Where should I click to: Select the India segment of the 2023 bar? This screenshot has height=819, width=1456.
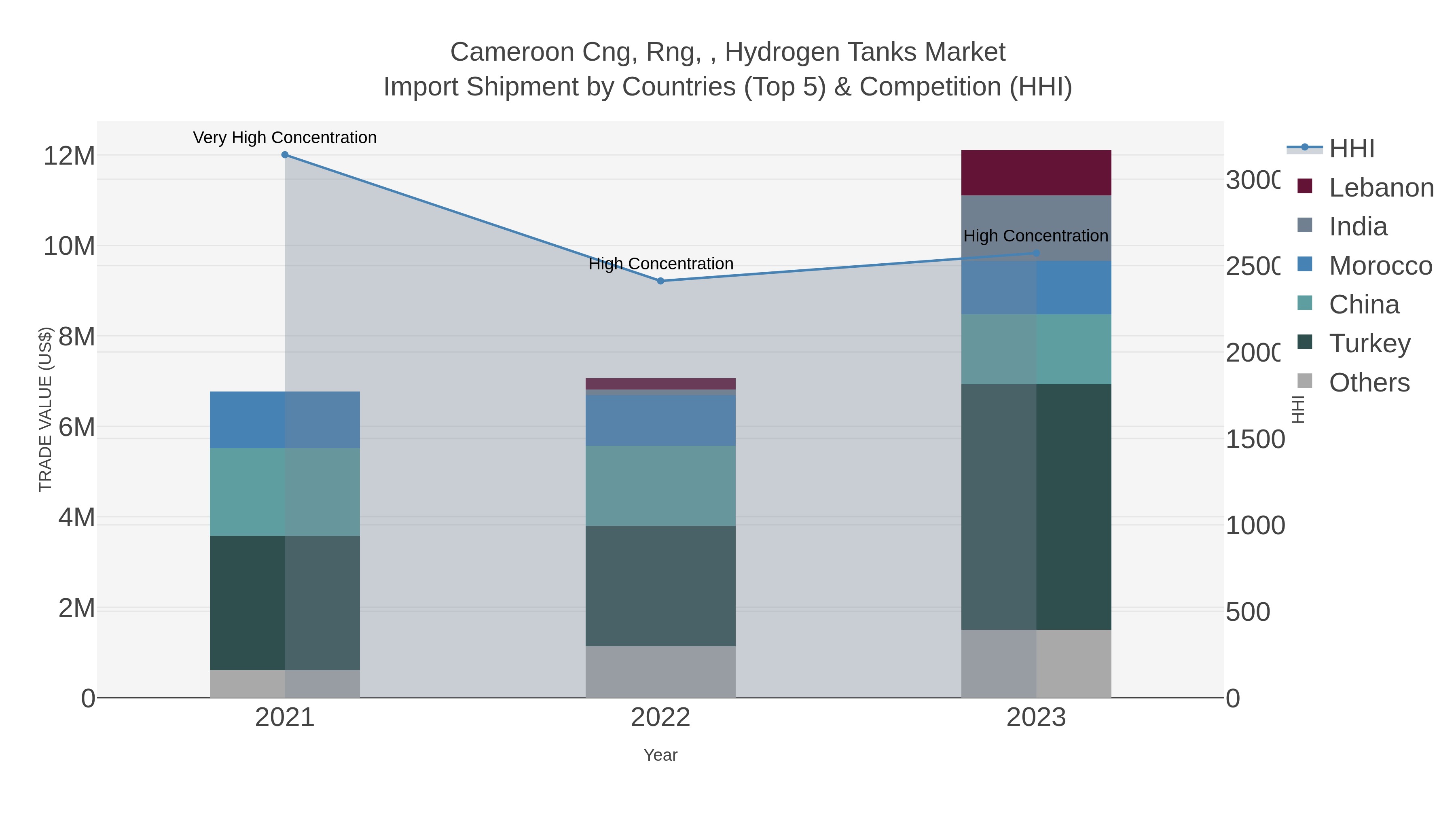pyautogui.click(x=1036, y=229)
